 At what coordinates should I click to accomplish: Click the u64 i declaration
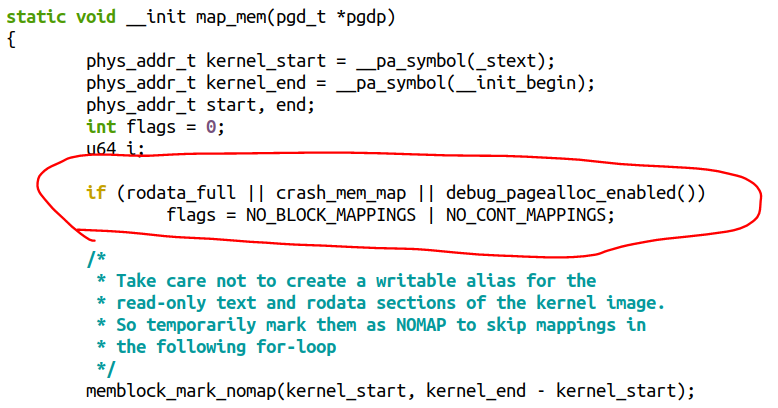[115, 148]
